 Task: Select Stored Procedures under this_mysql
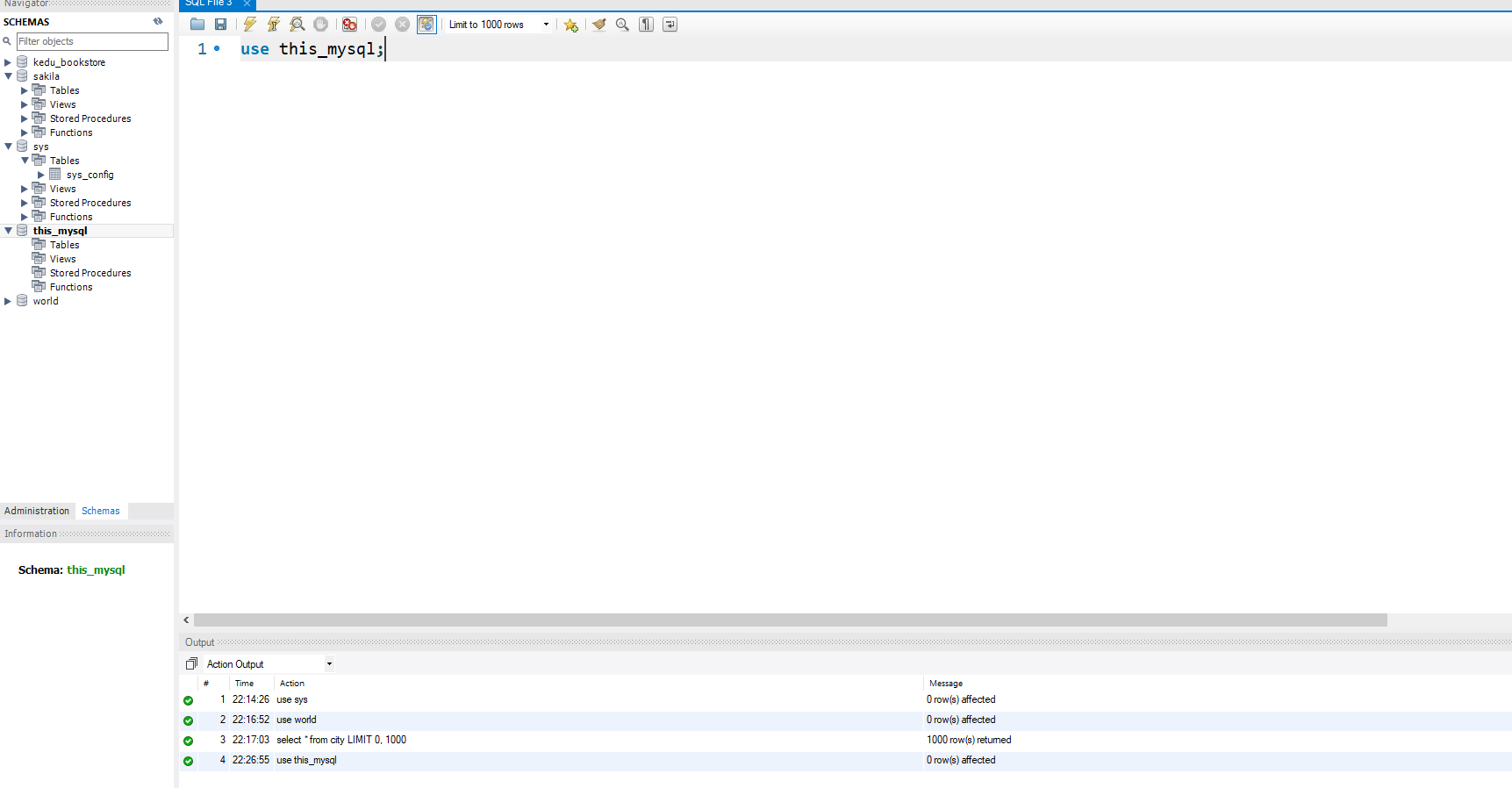[x=90, y=273]
